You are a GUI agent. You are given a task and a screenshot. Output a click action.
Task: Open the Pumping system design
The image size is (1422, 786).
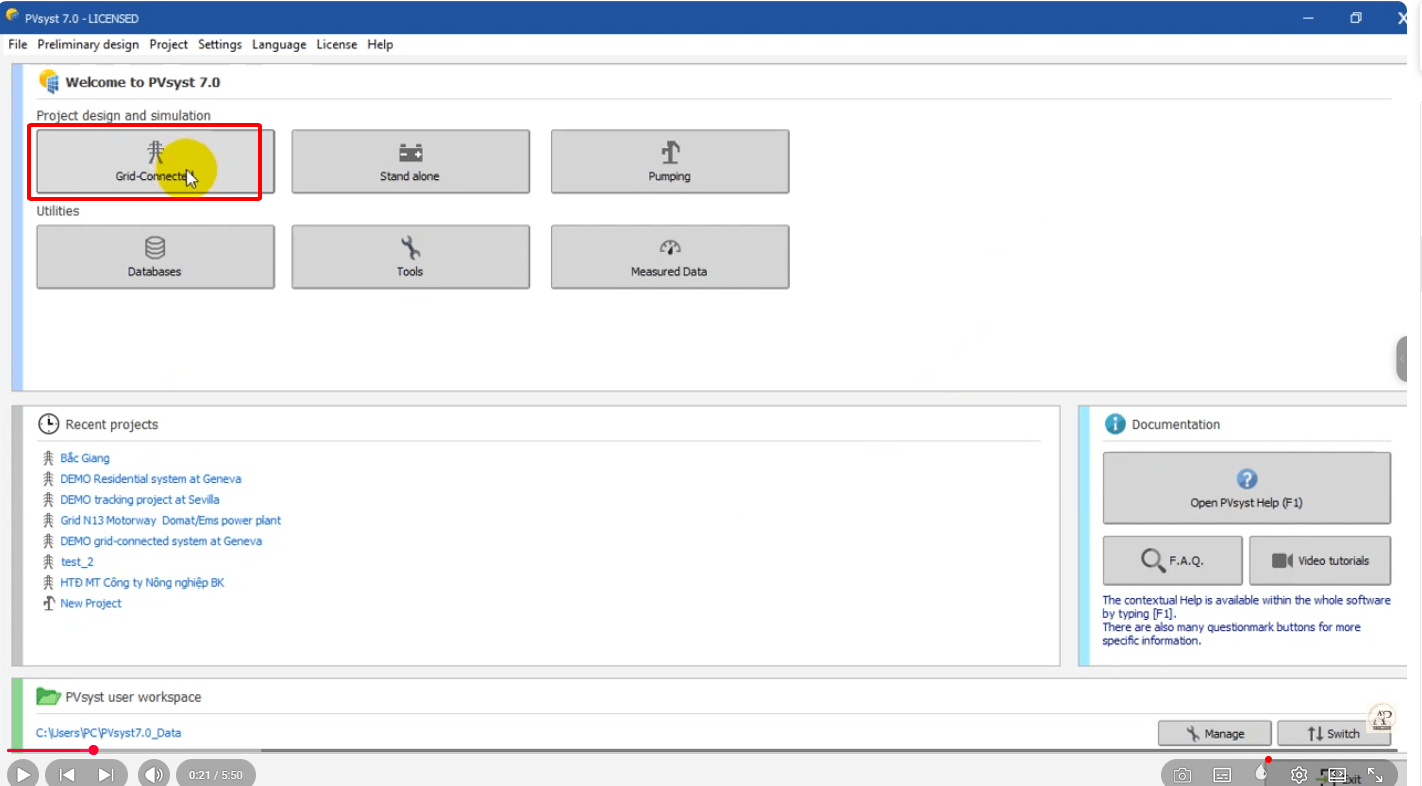coord(669,161)
